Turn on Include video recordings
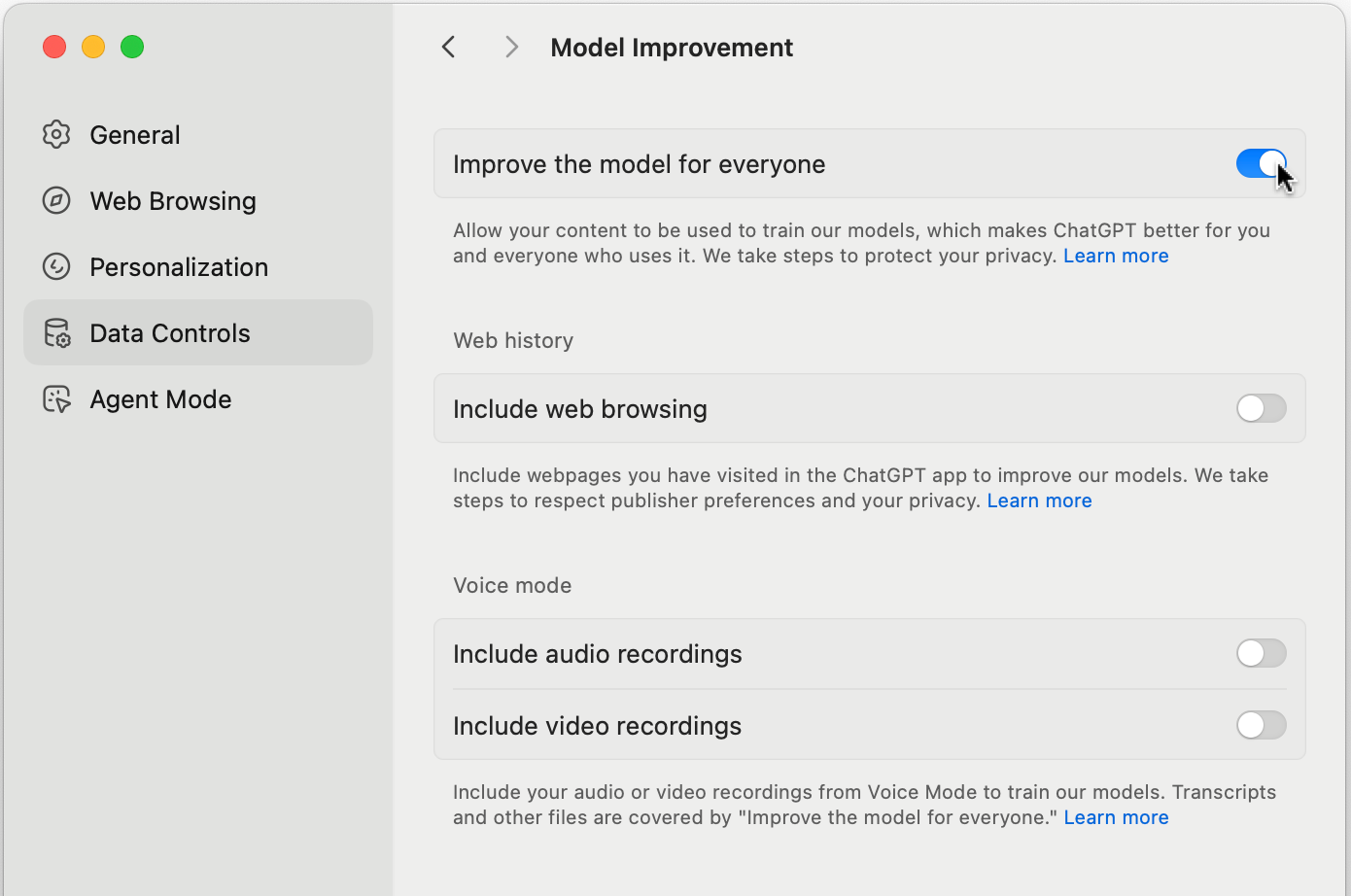 tap(1261, 725)
